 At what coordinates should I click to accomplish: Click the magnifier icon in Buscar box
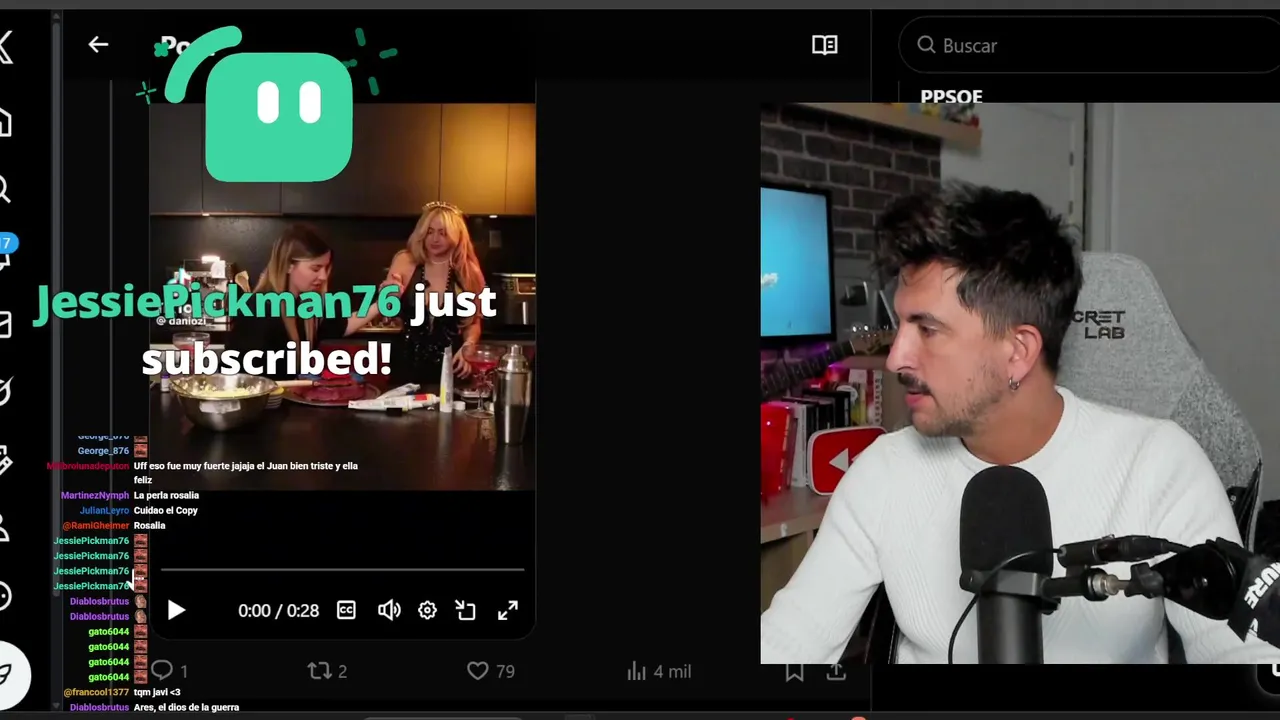point(926,45)
